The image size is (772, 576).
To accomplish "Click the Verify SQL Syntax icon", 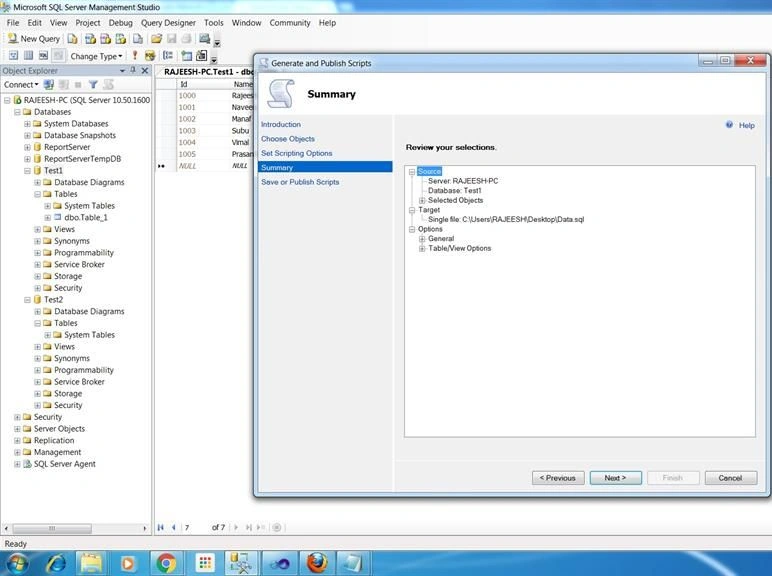I will tap(150, 56).
